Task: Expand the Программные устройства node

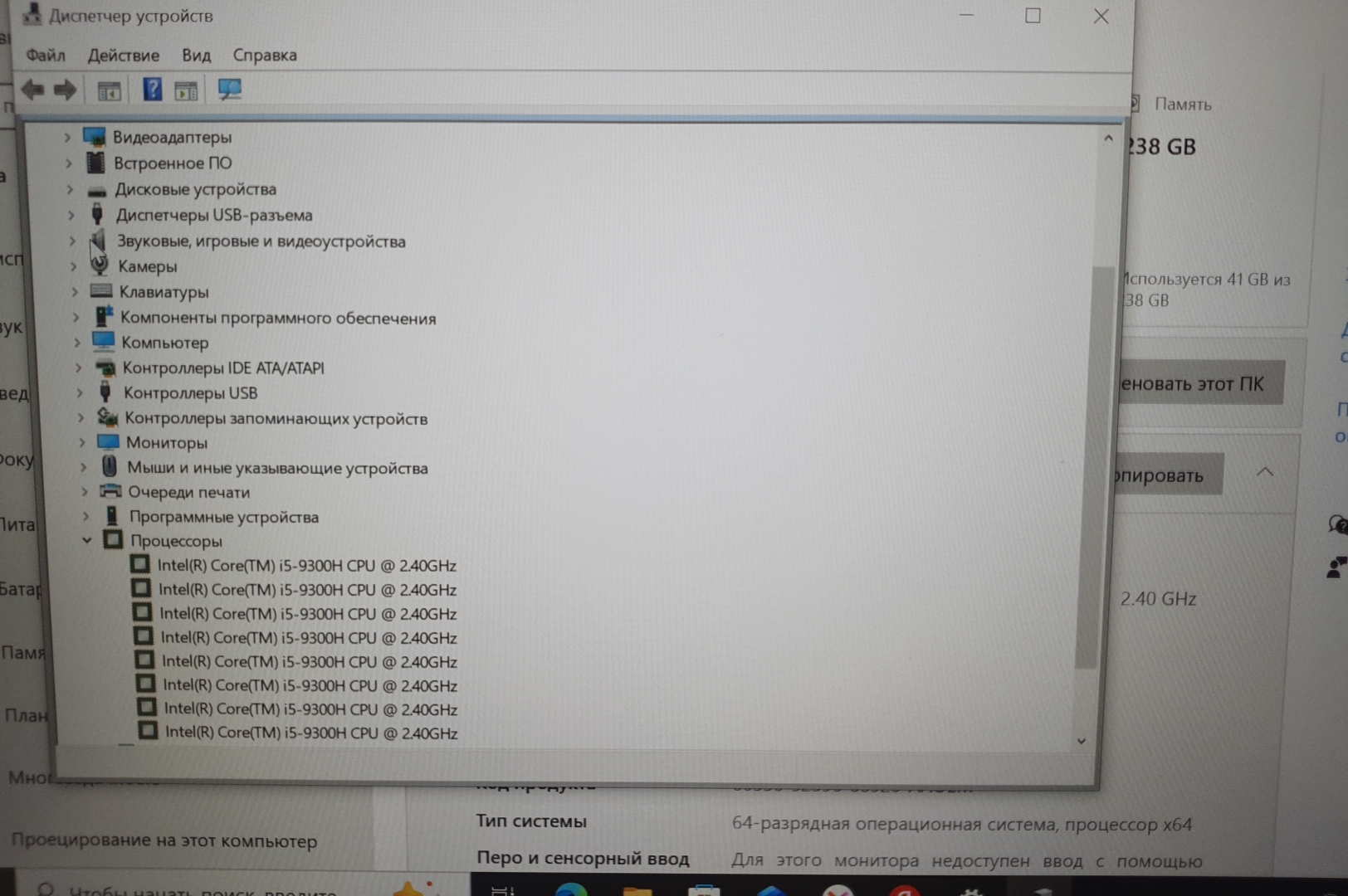Action: tap(85, 517)
